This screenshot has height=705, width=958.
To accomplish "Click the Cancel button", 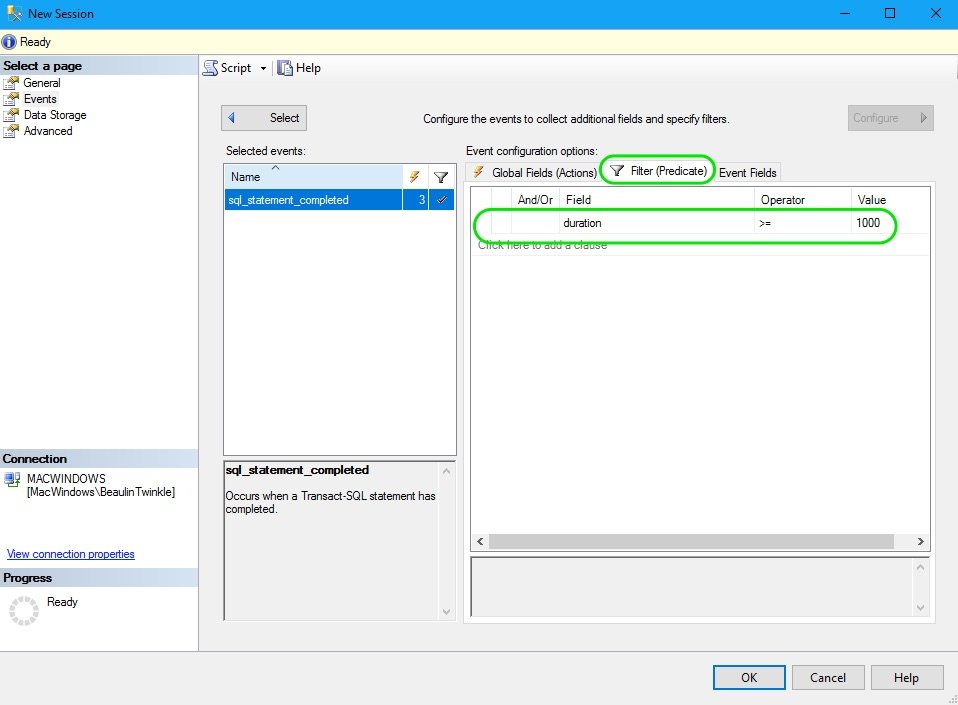I will (828, 678).
